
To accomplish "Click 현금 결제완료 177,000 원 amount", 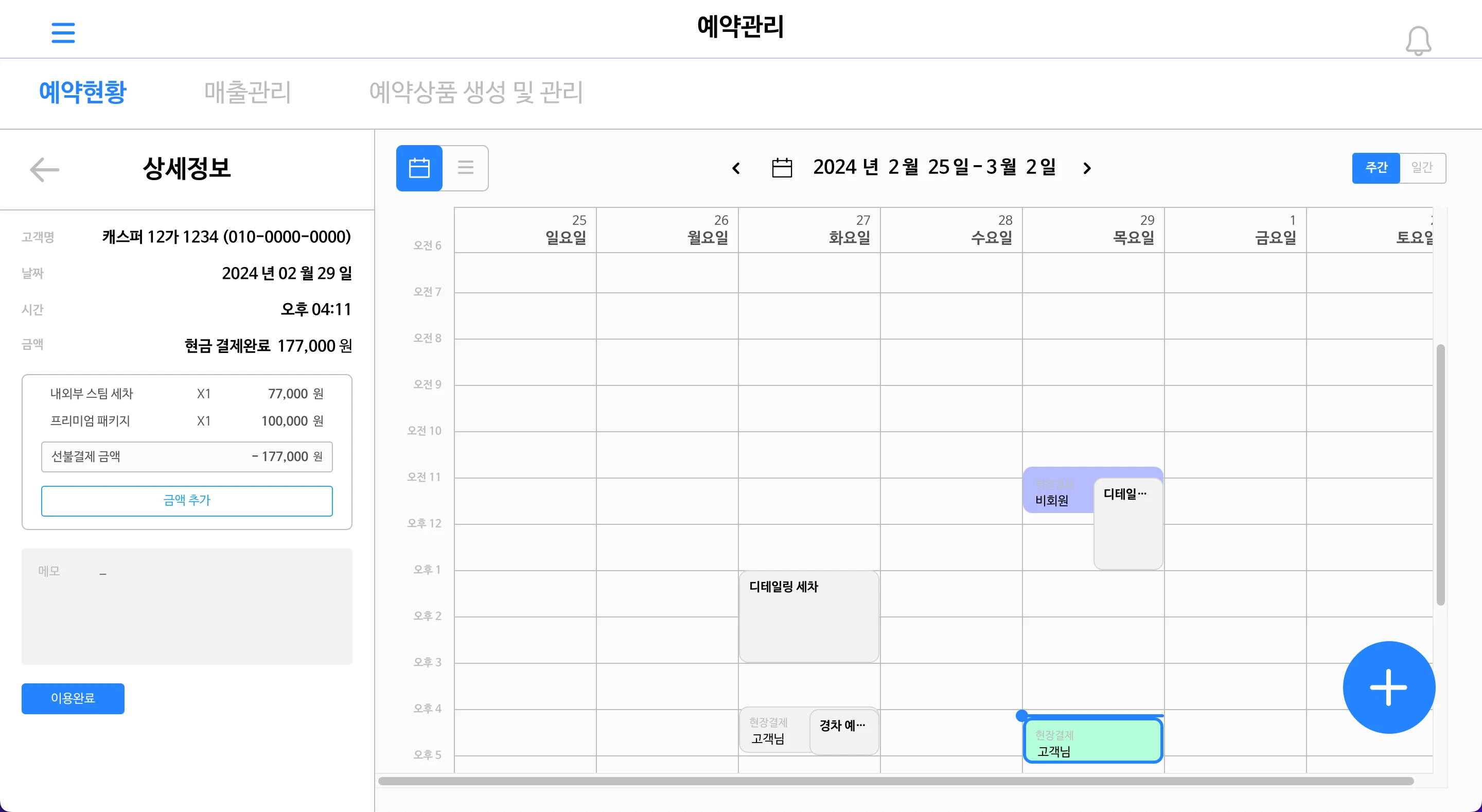I will [x=268, y=345].
